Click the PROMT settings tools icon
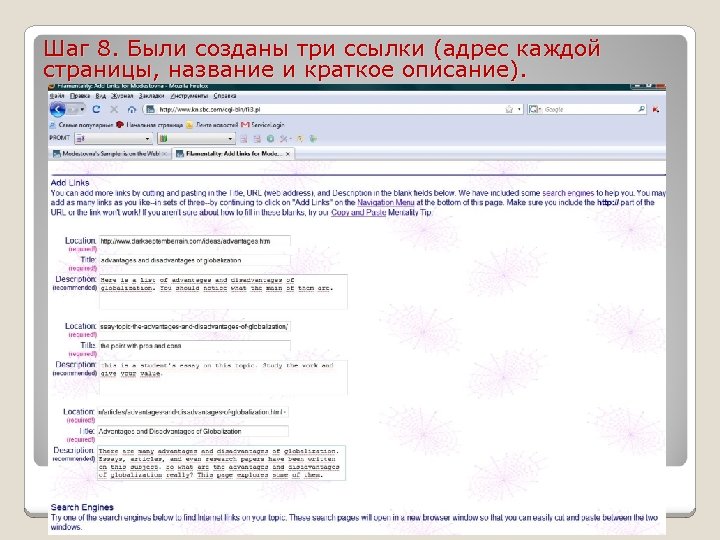The width and height of the screenshot is (720, 540). 285,138
